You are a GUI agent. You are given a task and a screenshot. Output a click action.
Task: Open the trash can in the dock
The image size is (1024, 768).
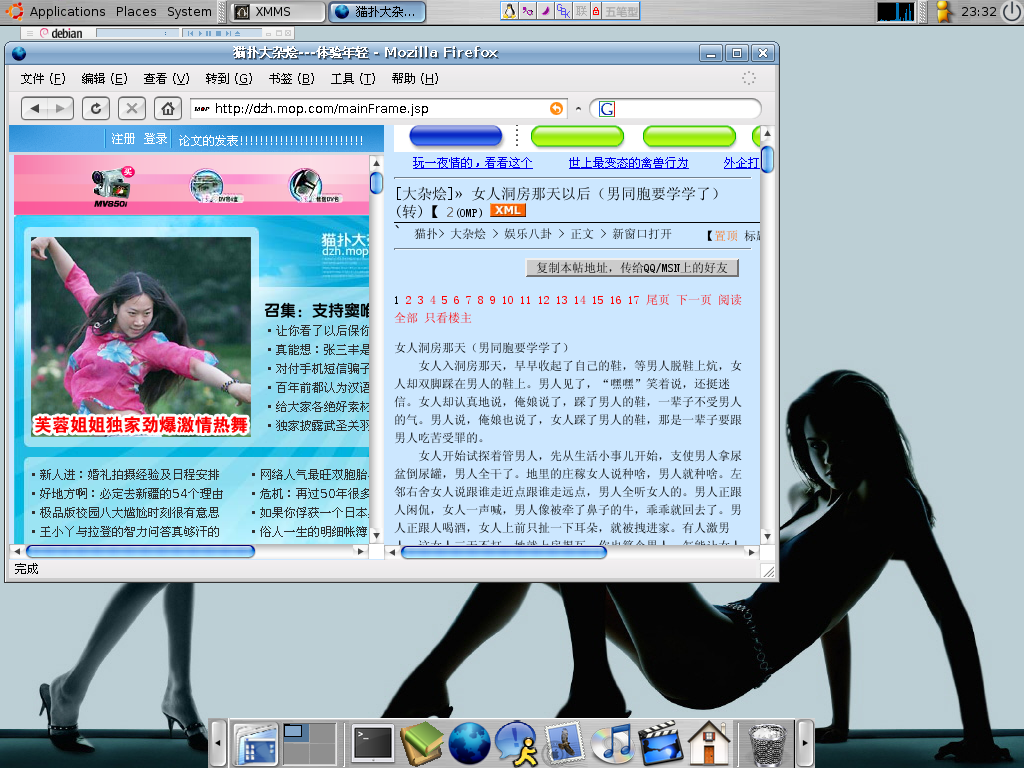[x=765, y=744]
